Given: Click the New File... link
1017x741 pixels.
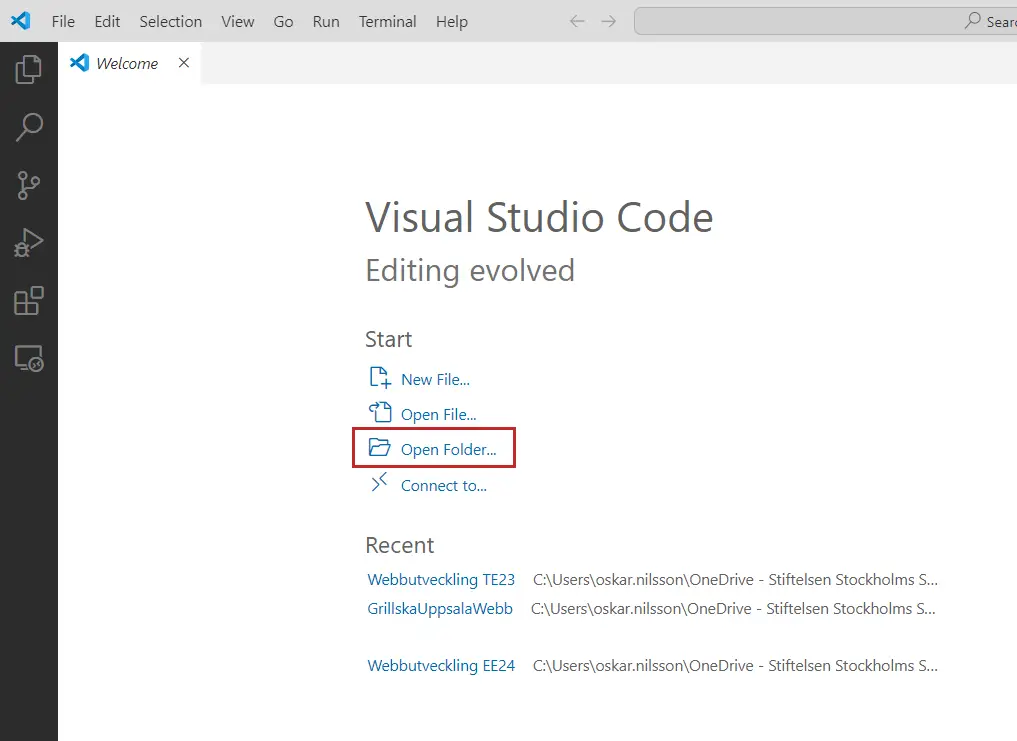Looking at the screenshot, I should 434,379.
